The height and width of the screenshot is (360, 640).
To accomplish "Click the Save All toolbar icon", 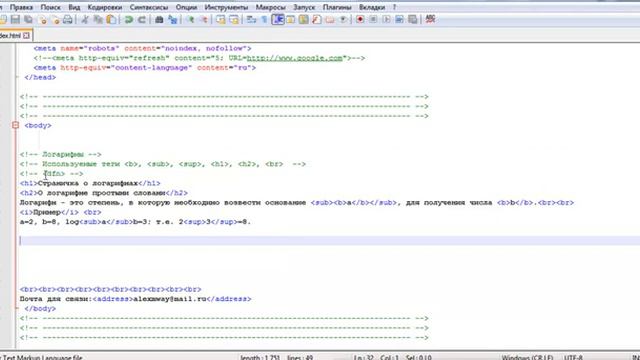I will (x=28, y=19).
